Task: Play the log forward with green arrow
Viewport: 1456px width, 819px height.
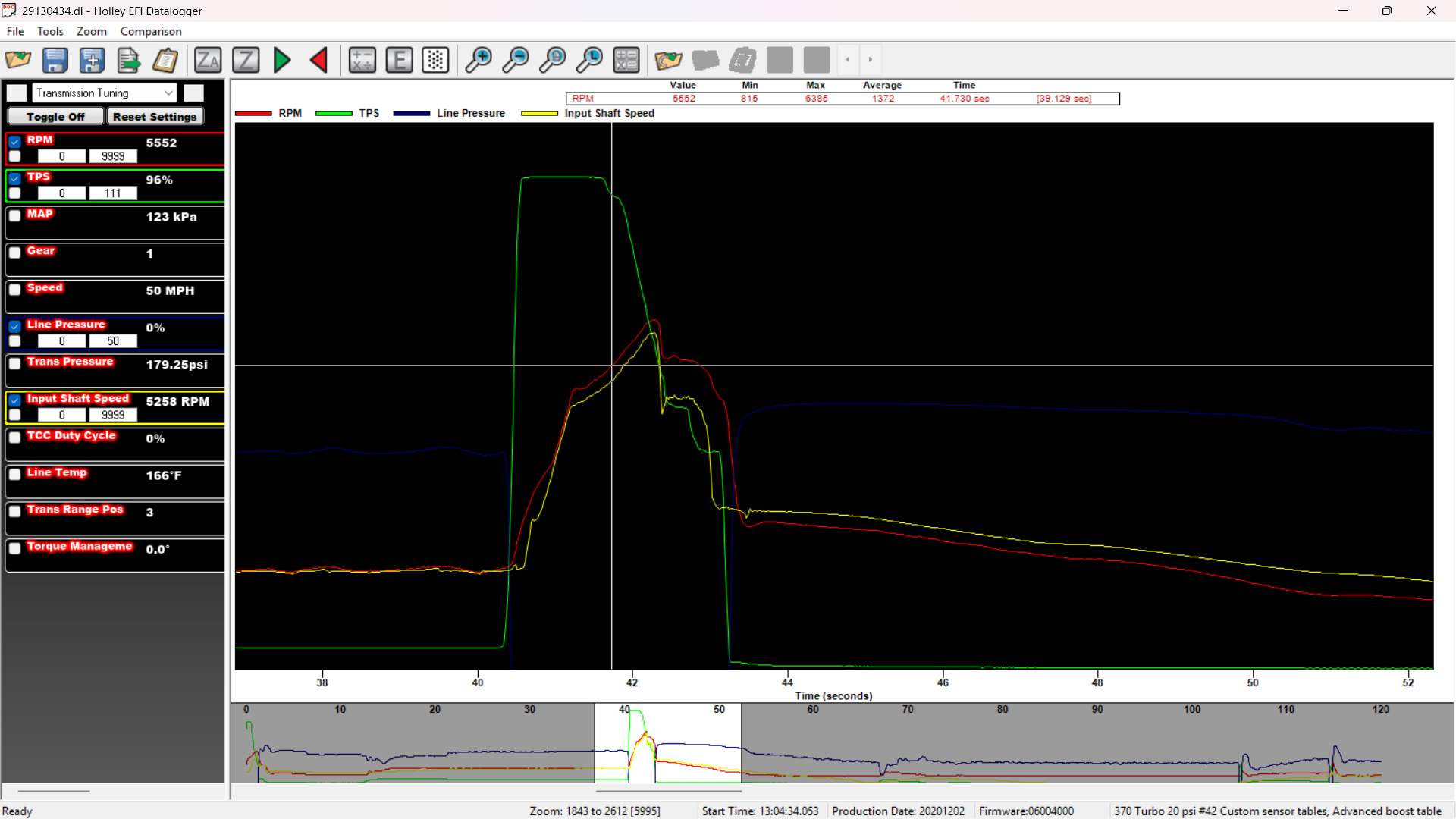Action: pos(282,60)
